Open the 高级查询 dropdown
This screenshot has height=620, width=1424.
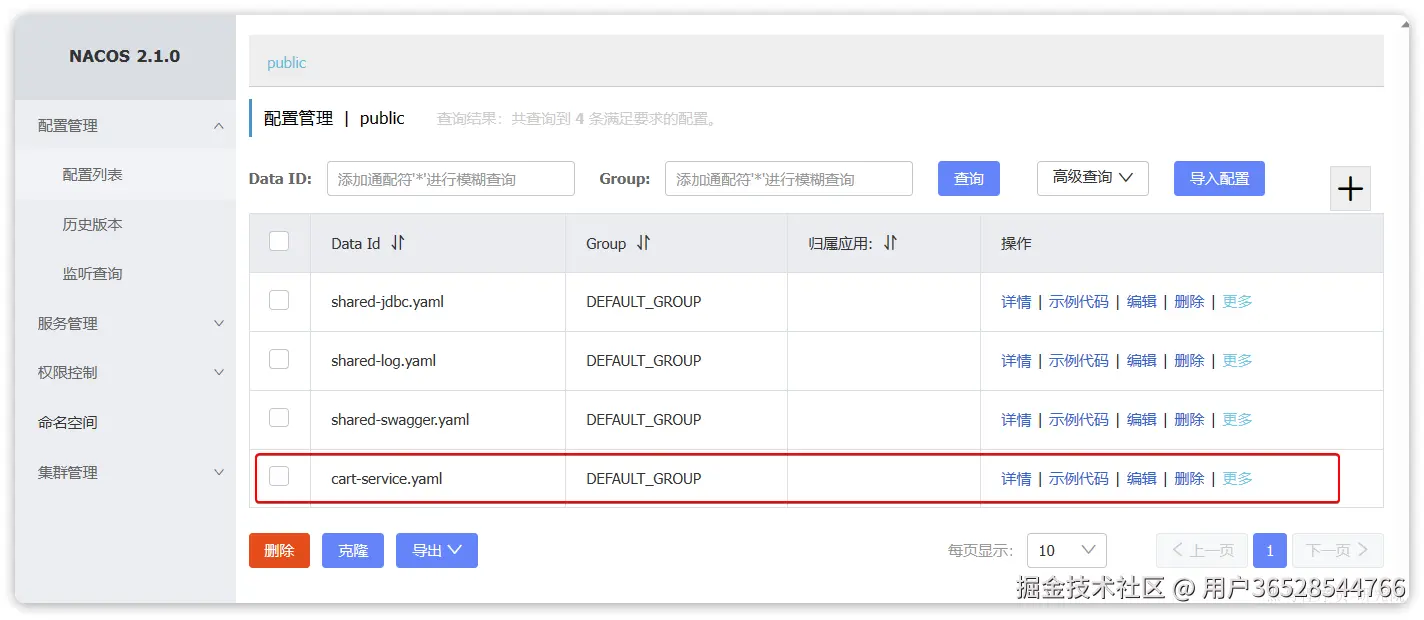[x=1092, y=178]
